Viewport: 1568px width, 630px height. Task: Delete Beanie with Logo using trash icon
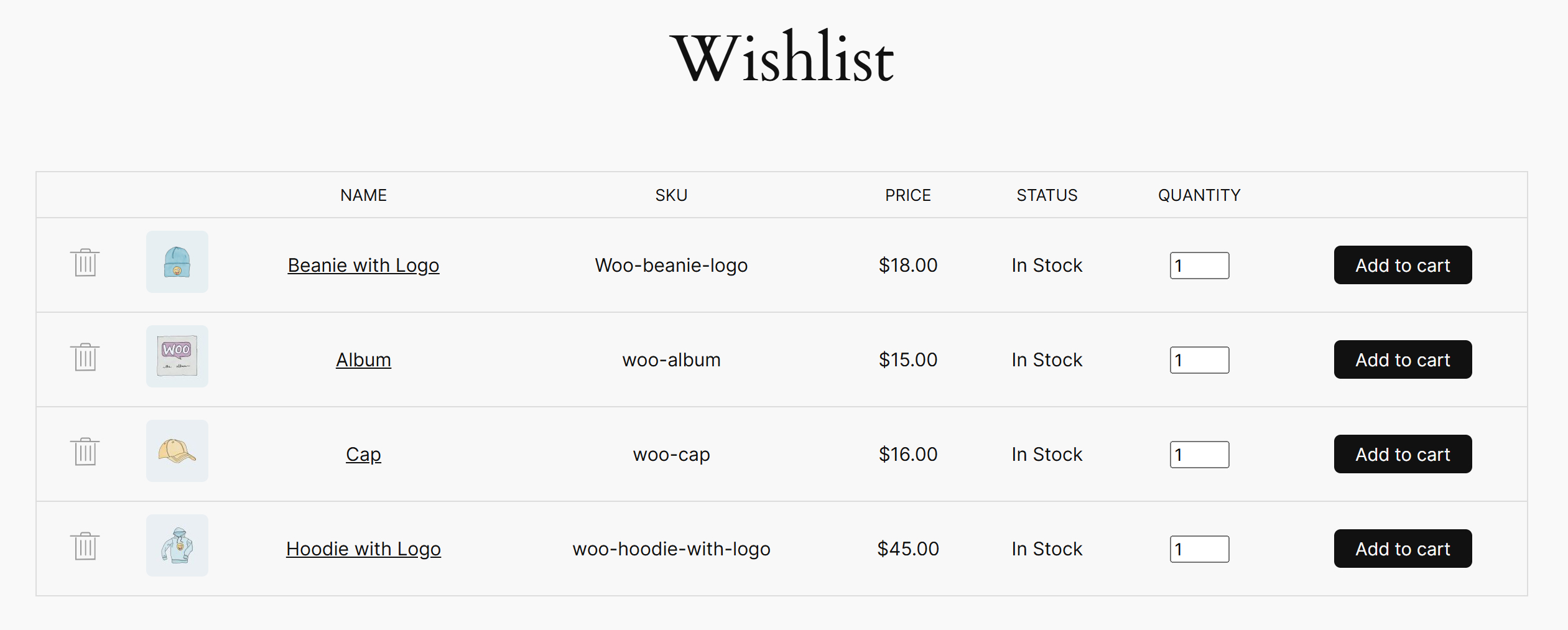pyautogui.click(x=85, y=263)
